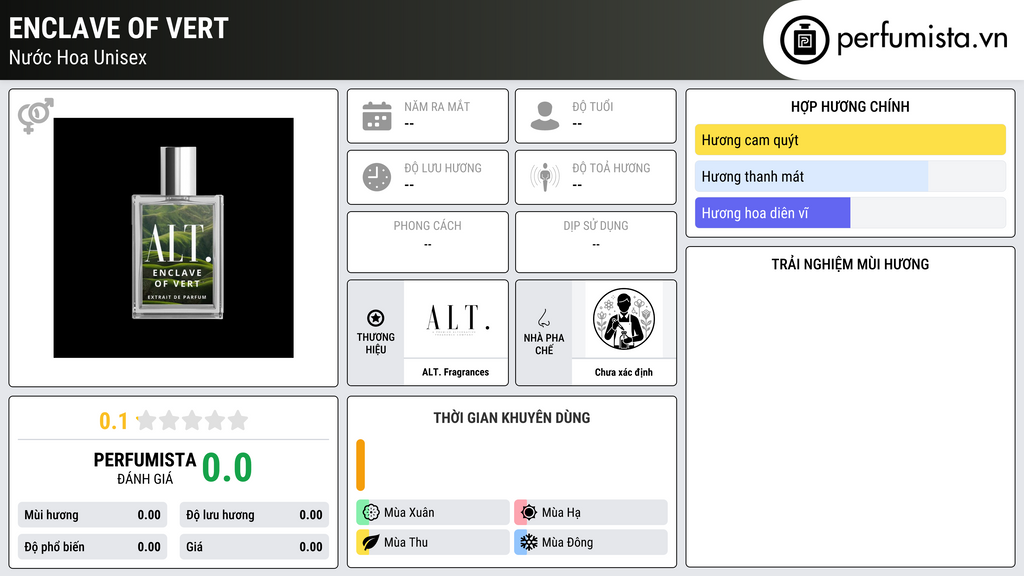Click the star badge icon above Thương hiệu

[376, 318]
